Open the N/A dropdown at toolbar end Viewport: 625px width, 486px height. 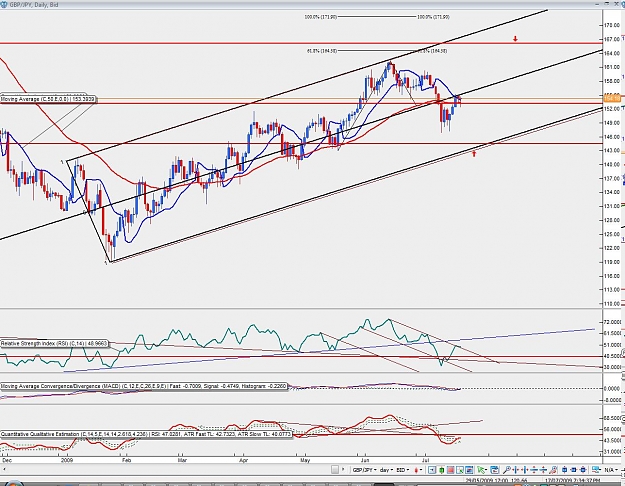[x=611, y=470]
